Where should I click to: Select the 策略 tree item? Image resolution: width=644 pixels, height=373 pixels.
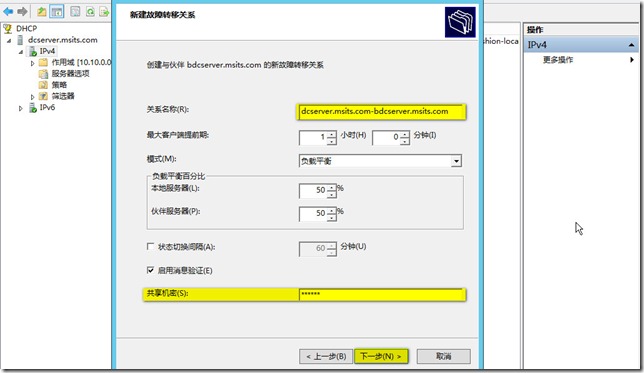coord(59,85)
